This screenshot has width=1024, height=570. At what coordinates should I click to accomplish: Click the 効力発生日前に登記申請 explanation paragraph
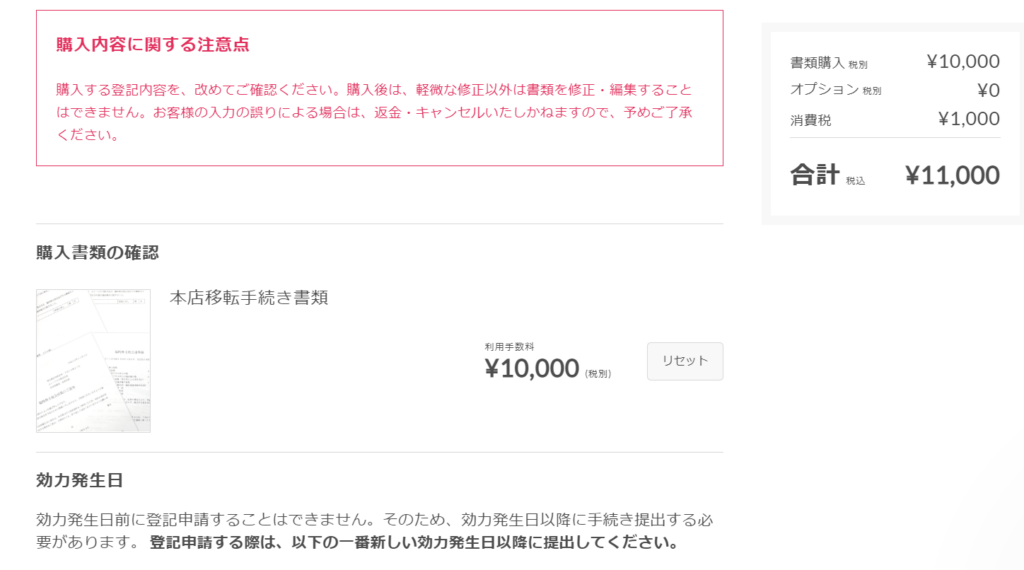374,531
